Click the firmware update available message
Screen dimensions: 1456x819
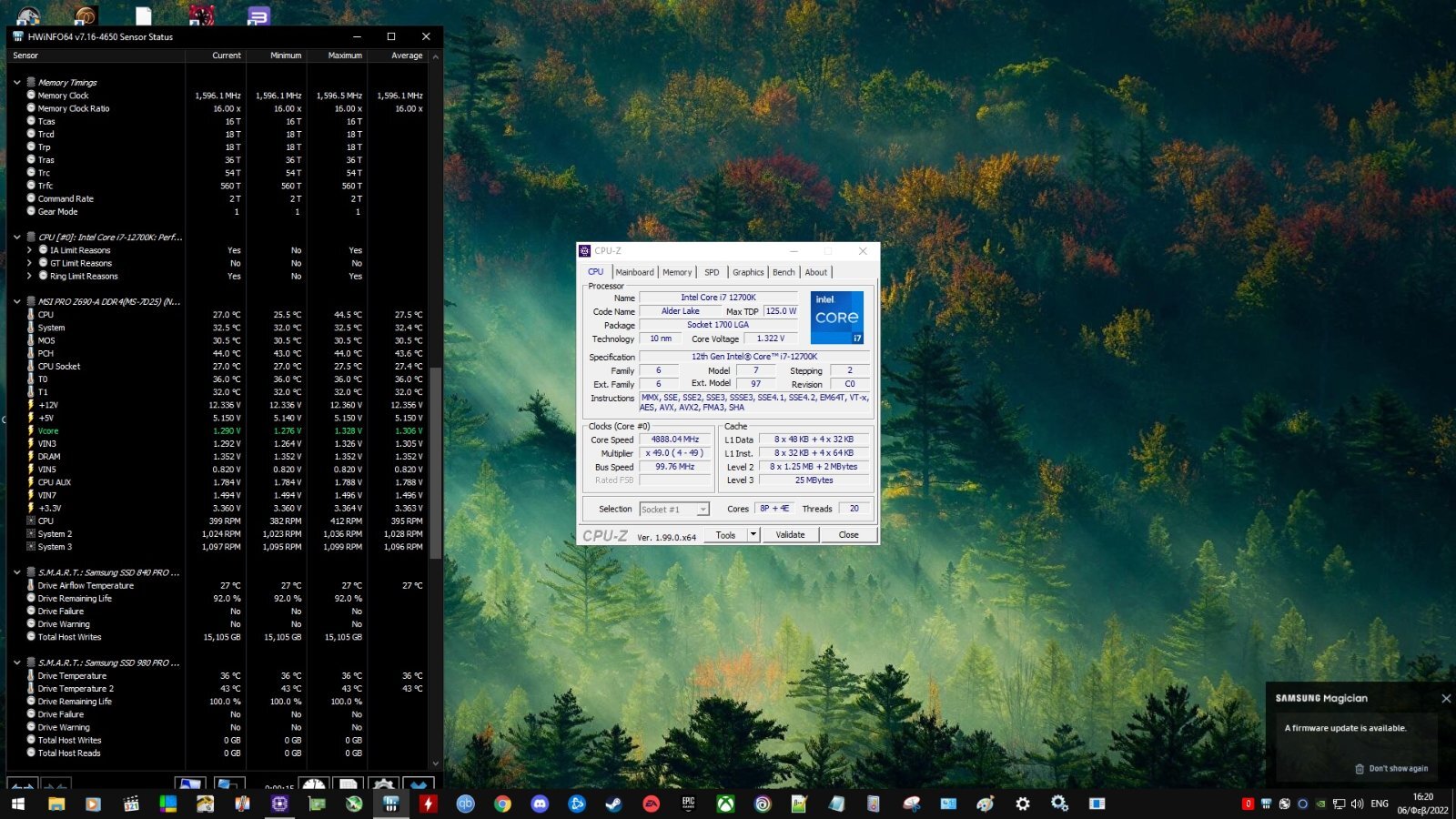(x=1345, y=728)
